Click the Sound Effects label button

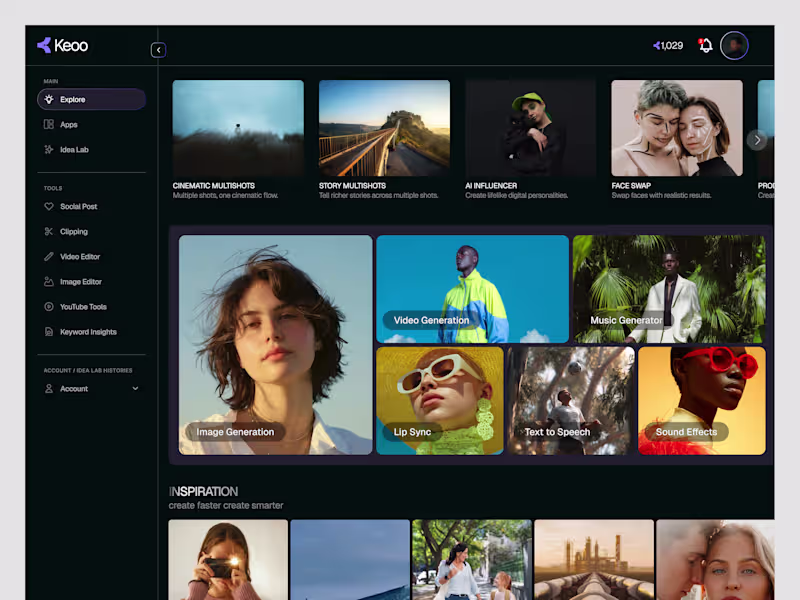686,432
